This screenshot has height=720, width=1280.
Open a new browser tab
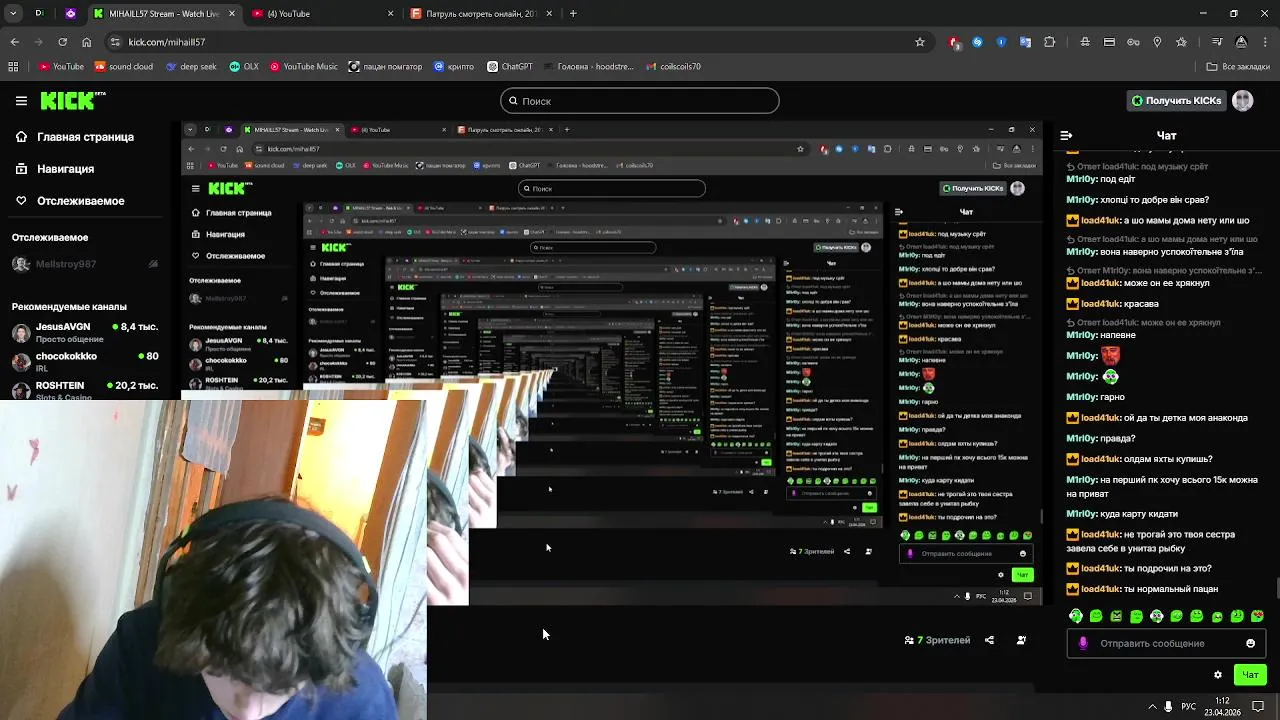point(573,14)
